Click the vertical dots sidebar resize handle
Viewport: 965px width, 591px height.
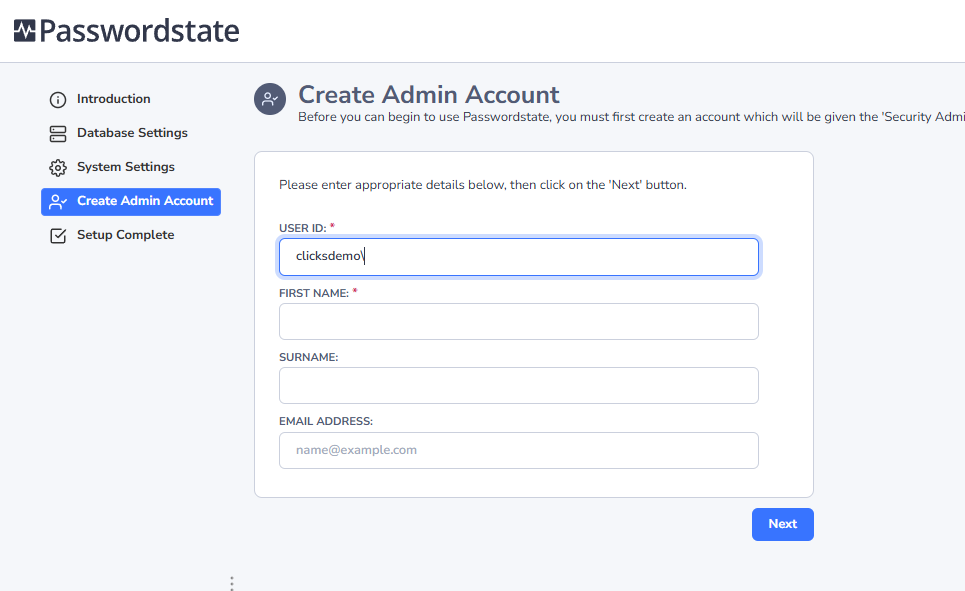coord(231,583)
